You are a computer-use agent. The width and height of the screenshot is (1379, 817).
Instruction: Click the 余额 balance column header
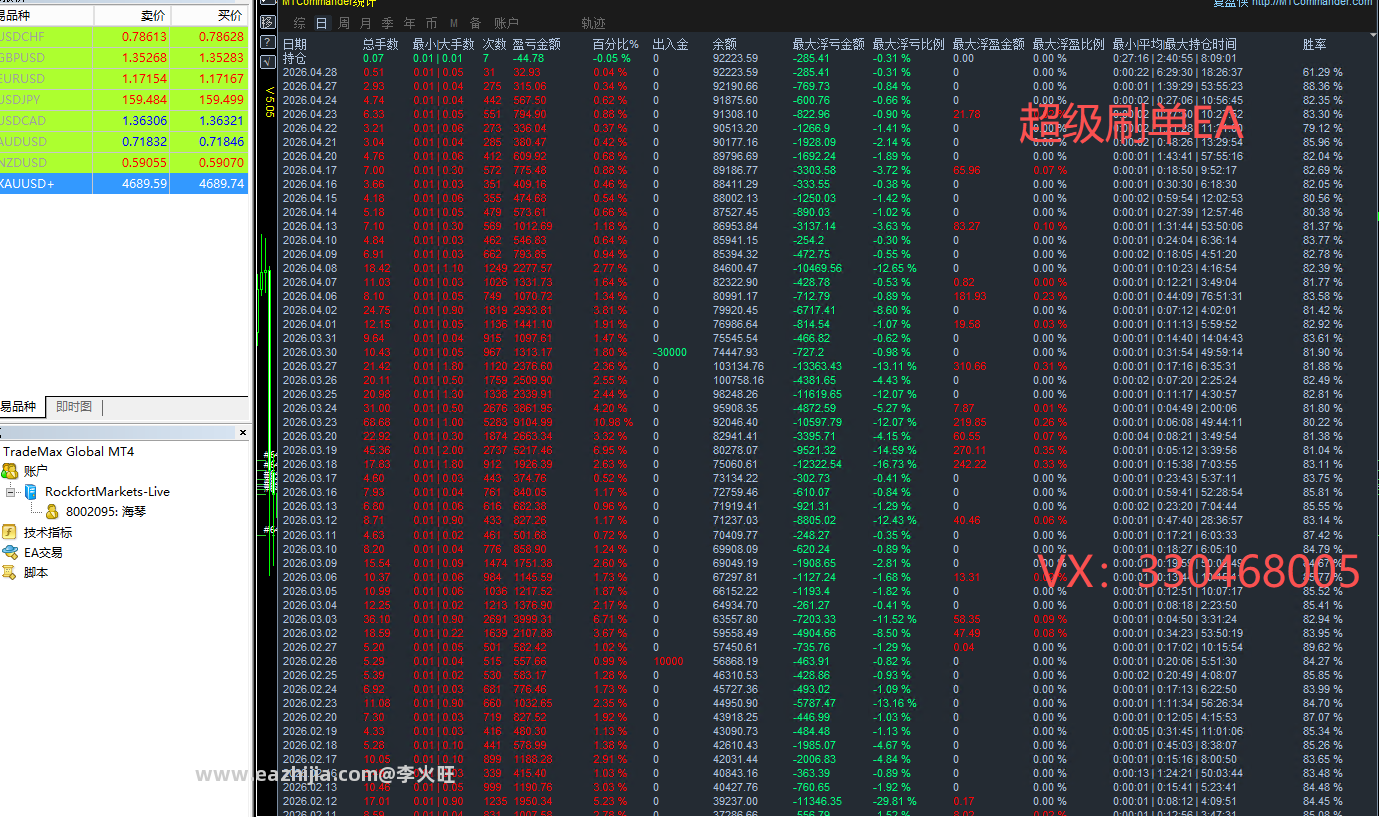724,44
